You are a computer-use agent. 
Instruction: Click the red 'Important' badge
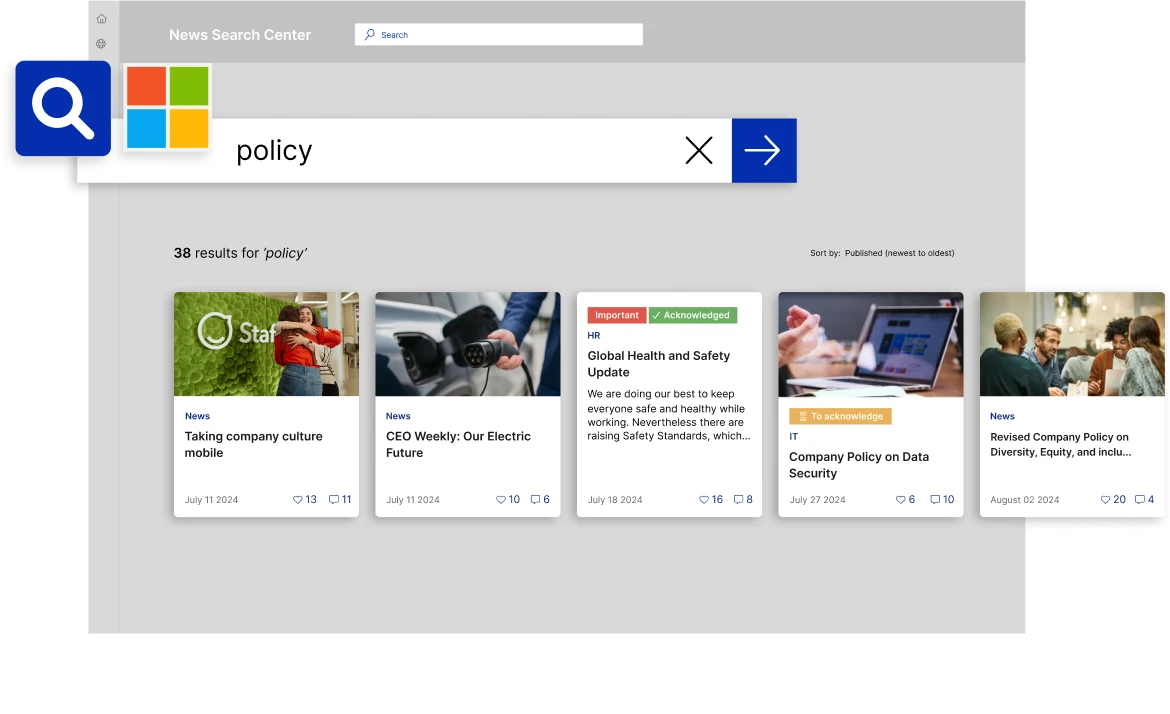click(x=617, y=314)
